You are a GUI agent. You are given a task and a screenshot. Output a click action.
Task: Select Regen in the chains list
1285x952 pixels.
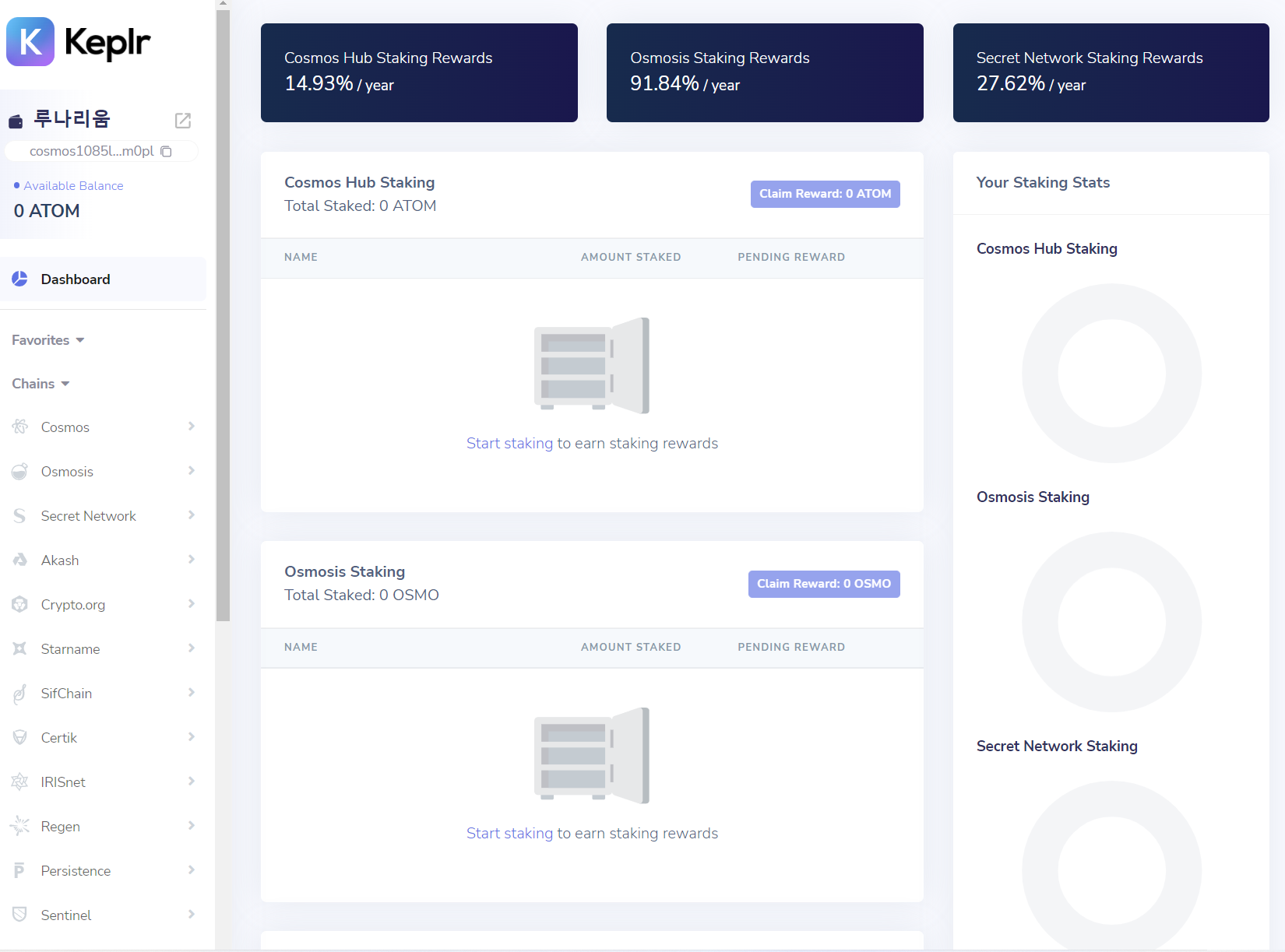tap(103, 826)
